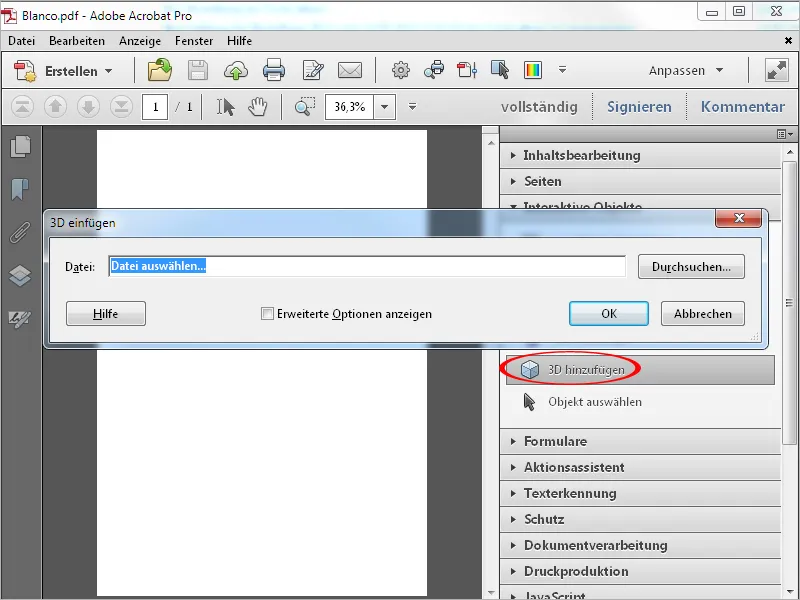
Task: Expand the Texterkennung section
Action: pyautogui.click(x=640, y=493)
